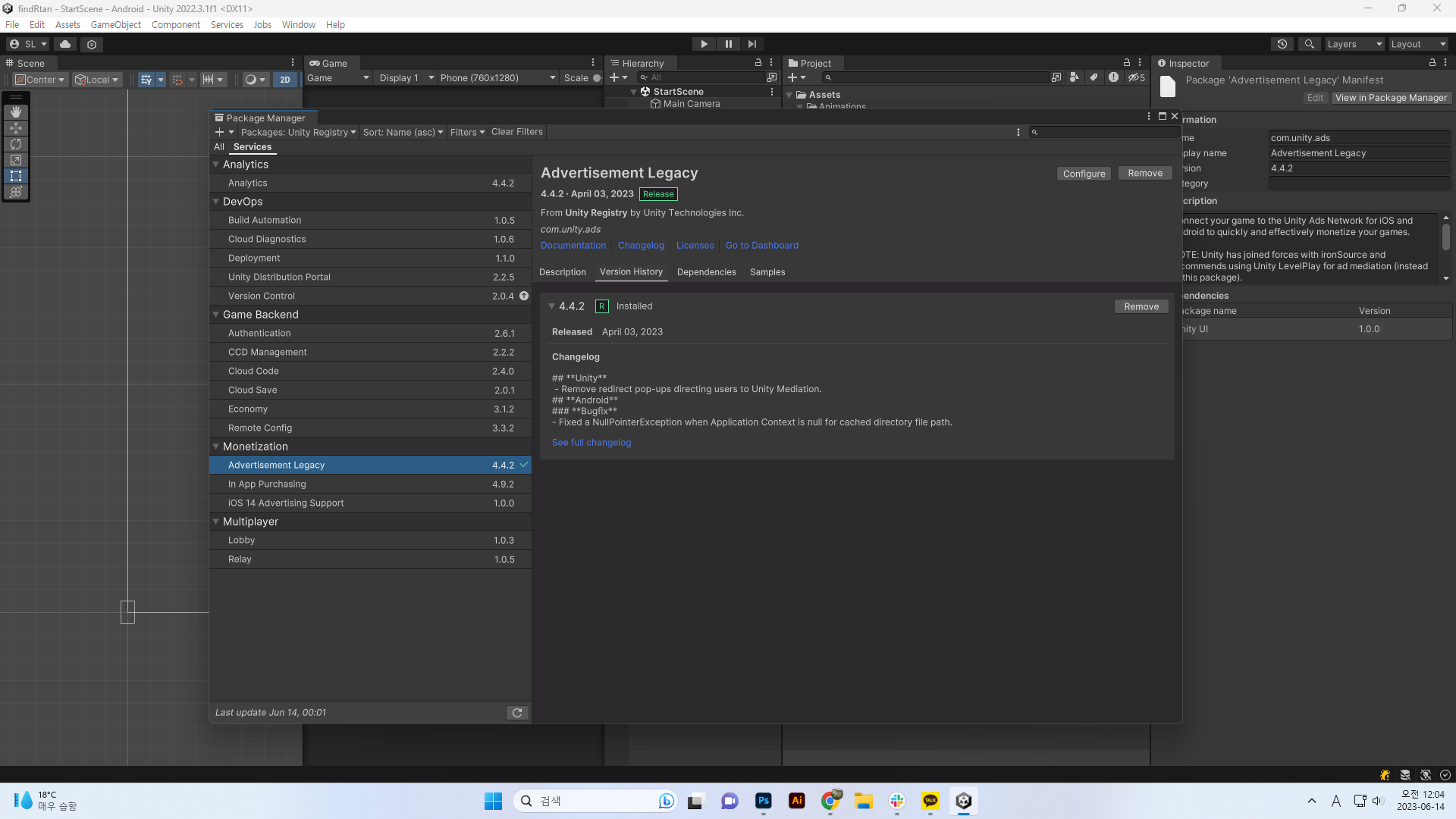Click View in Package Manager button
This screenshot has width=1456, height=819.
click(x=1392, y=98)
